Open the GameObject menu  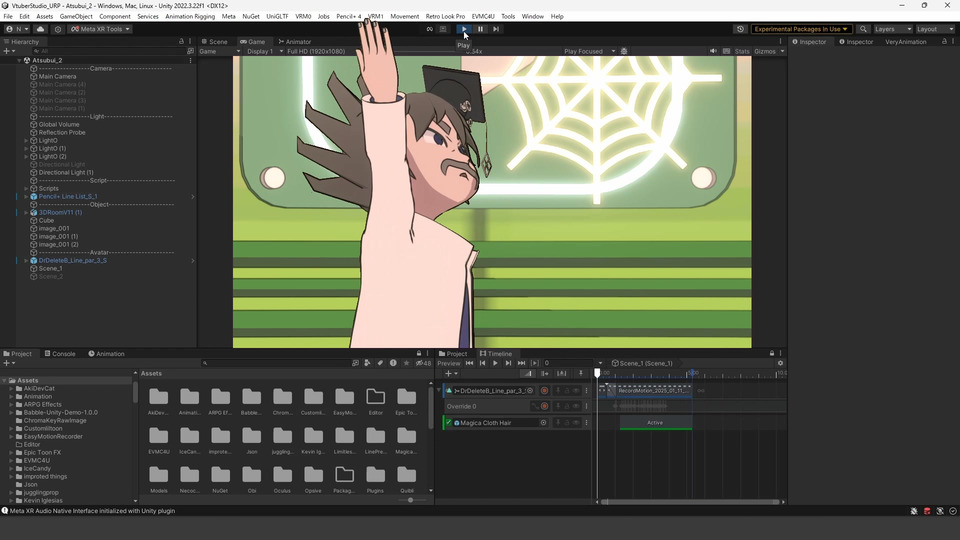[76, 17]
